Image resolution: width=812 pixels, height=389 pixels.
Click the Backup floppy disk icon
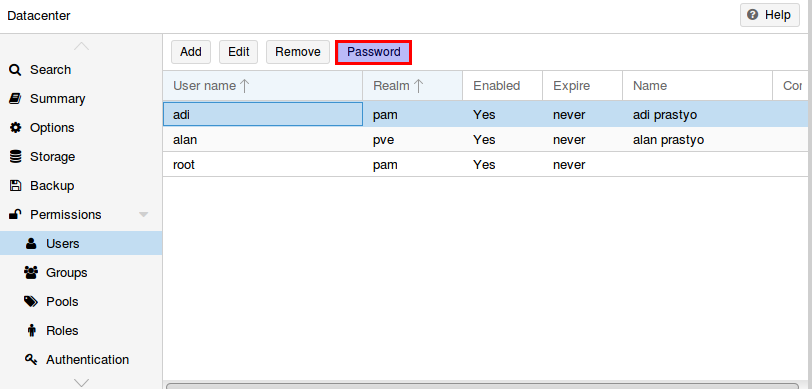[16, 186]
